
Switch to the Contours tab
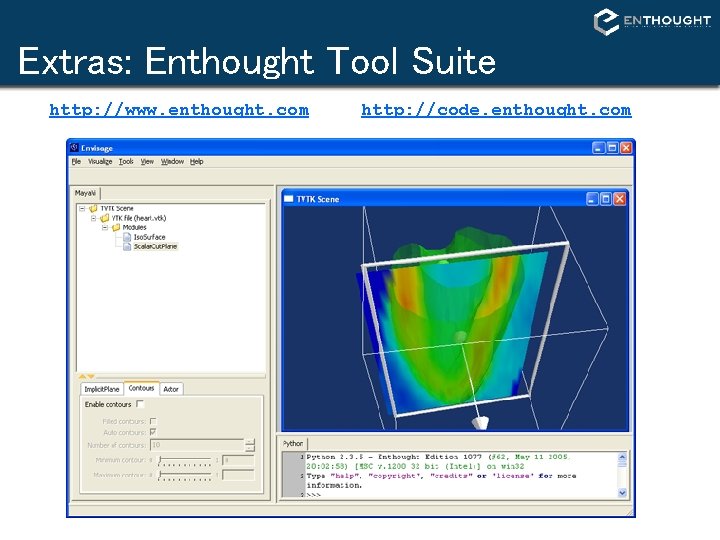141,388
